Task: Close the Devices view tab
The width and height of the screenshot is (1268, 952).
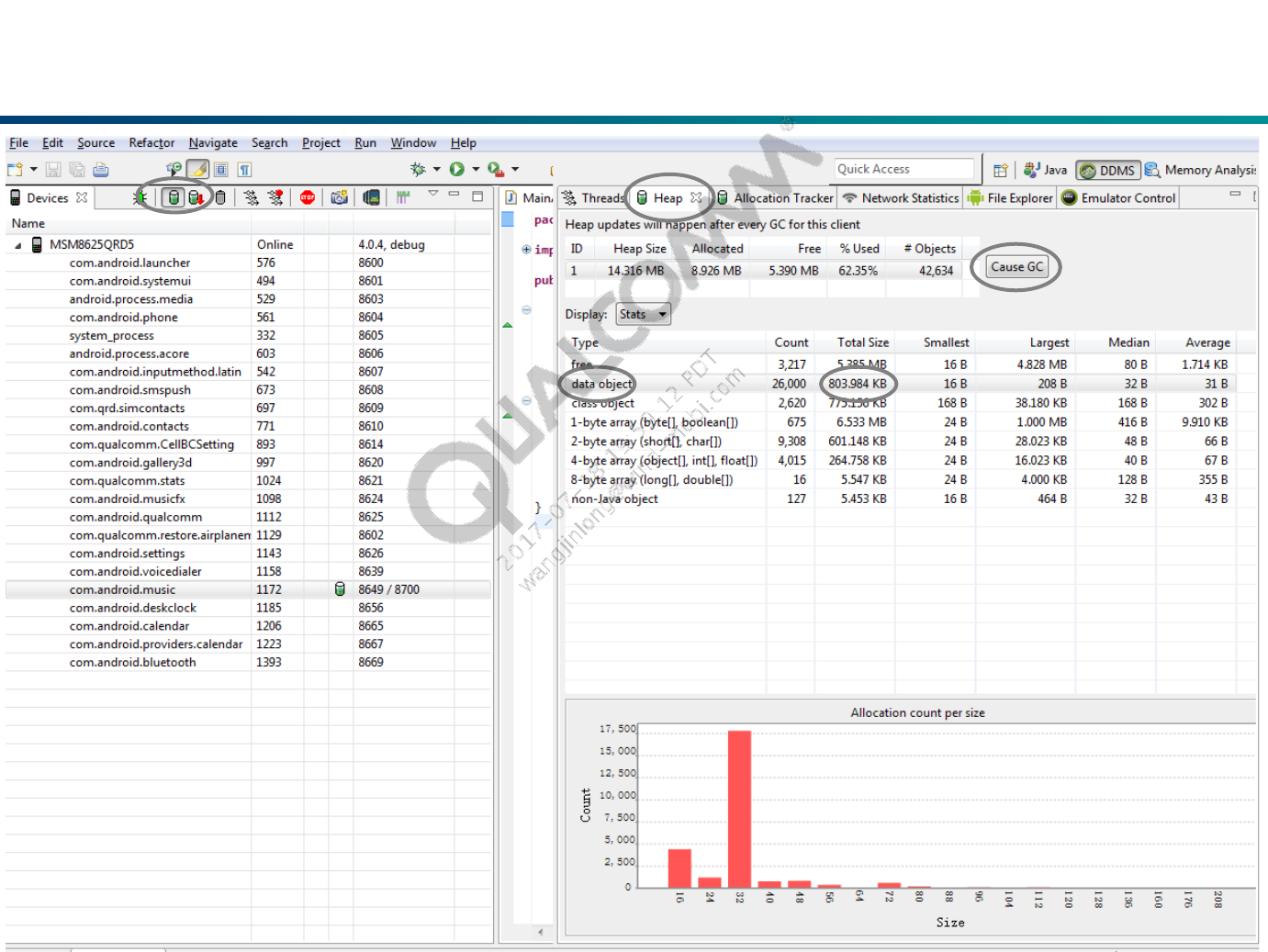Action: pos(82,197)
